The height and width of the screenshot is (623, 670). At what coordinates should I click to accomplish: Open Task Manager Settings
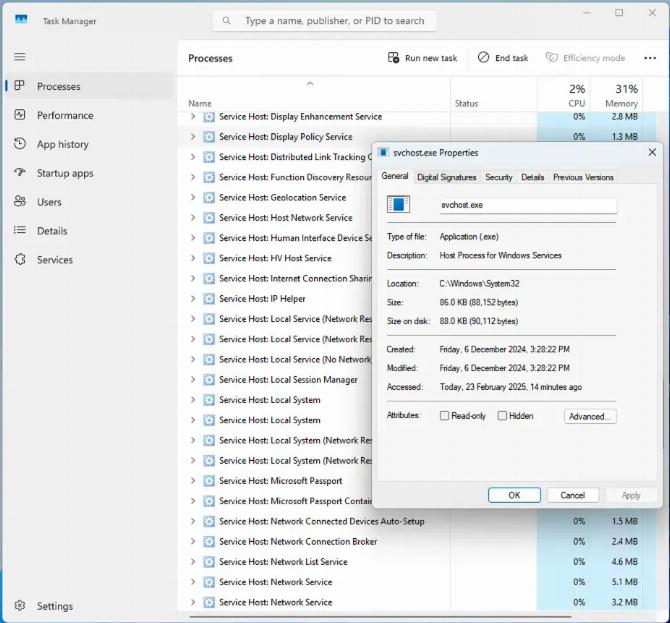coord(90,606)
